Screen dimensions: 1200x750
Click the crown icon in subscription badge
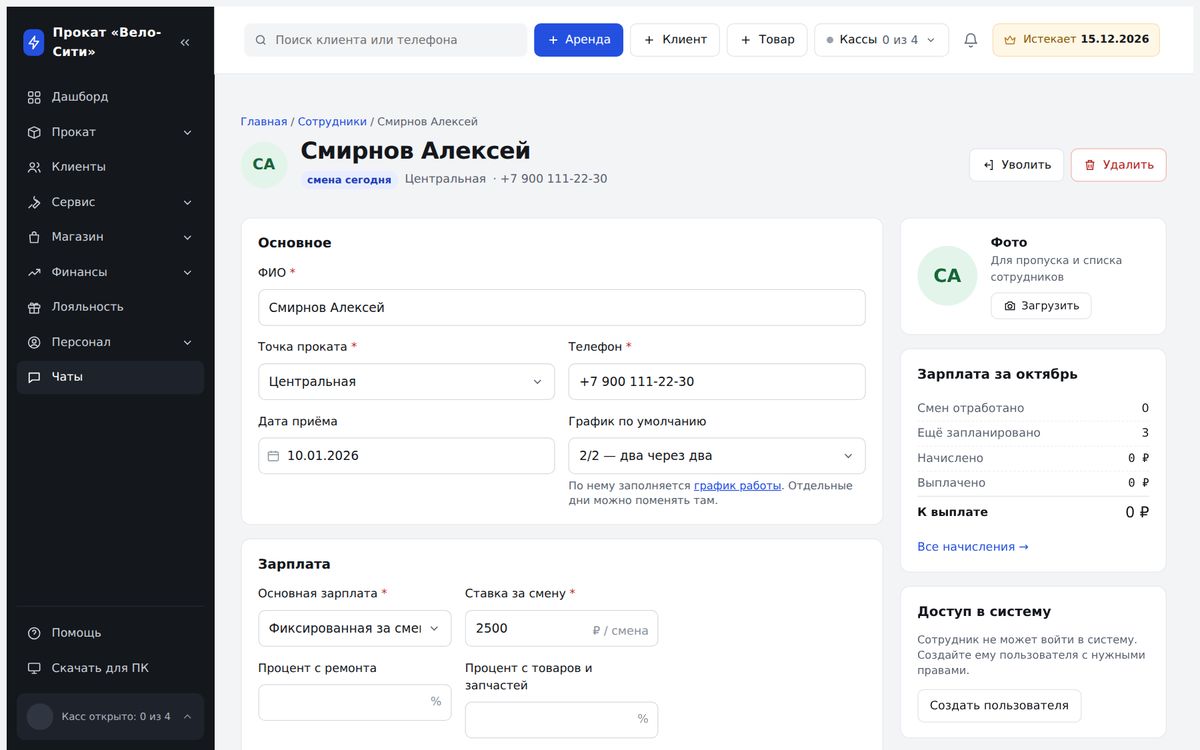(1010, 40)
